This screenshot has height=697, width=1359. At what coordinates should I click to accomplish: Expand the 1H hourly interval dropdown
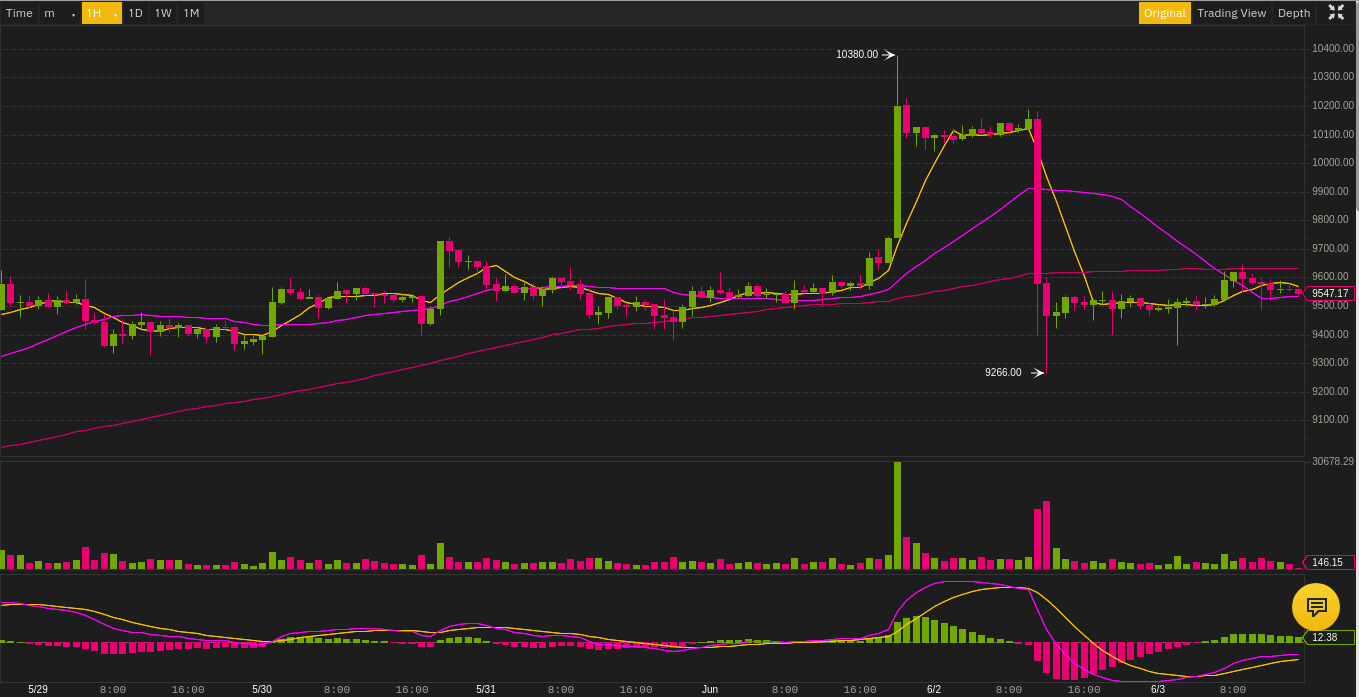[x=101, y=13]
